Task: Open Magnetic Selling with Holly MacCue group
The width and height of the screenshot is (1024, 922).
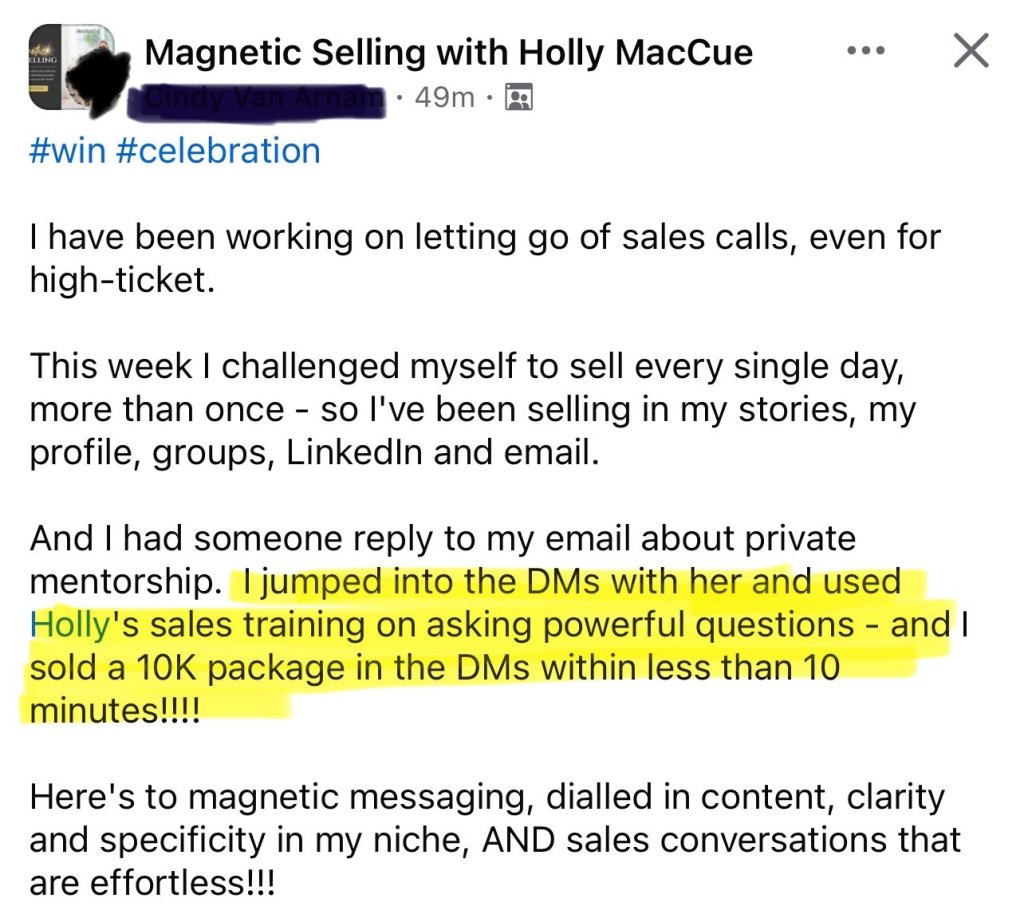Action: click(448, 52)
